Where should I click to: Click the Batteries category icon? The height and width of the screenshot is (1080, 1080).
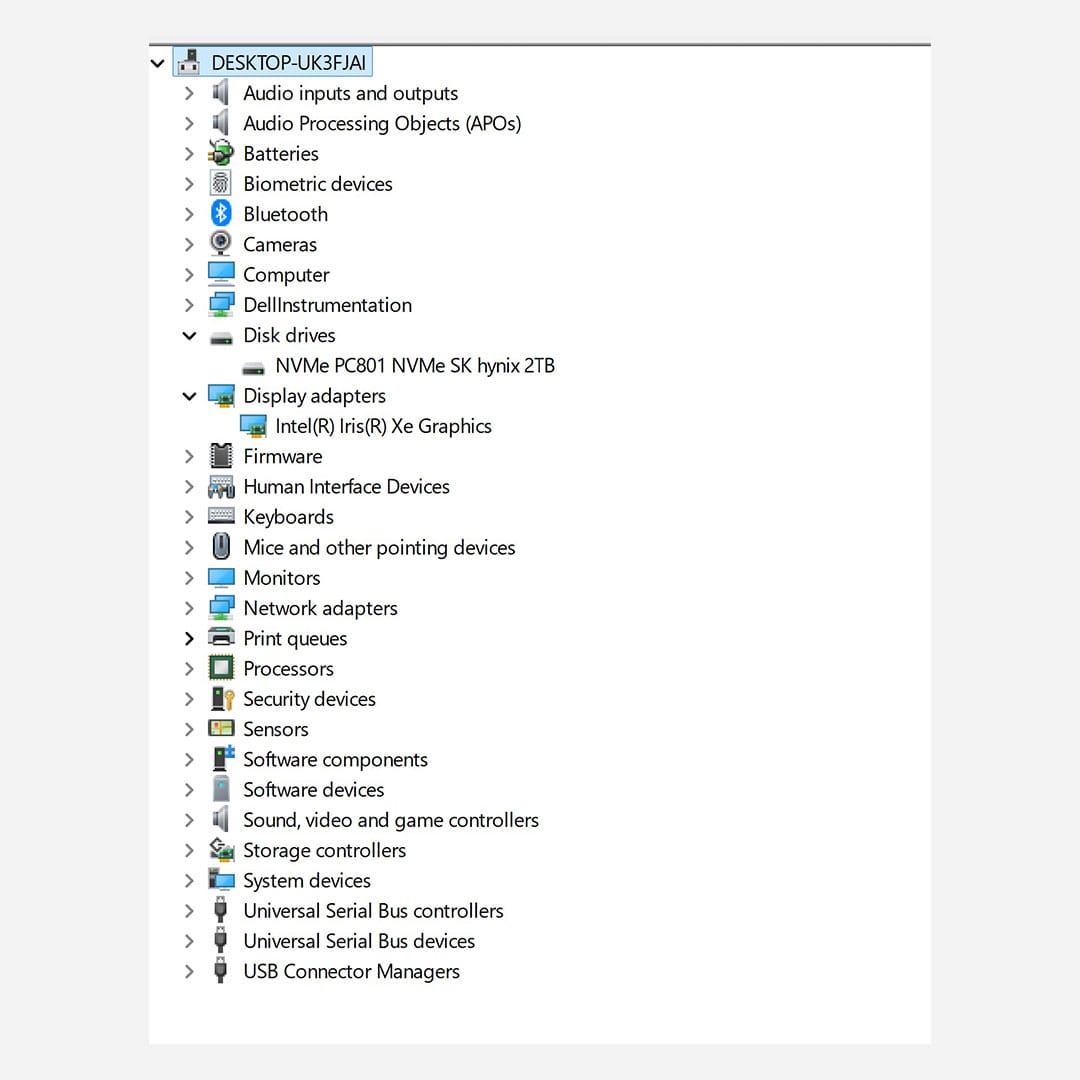click(221, 154)
